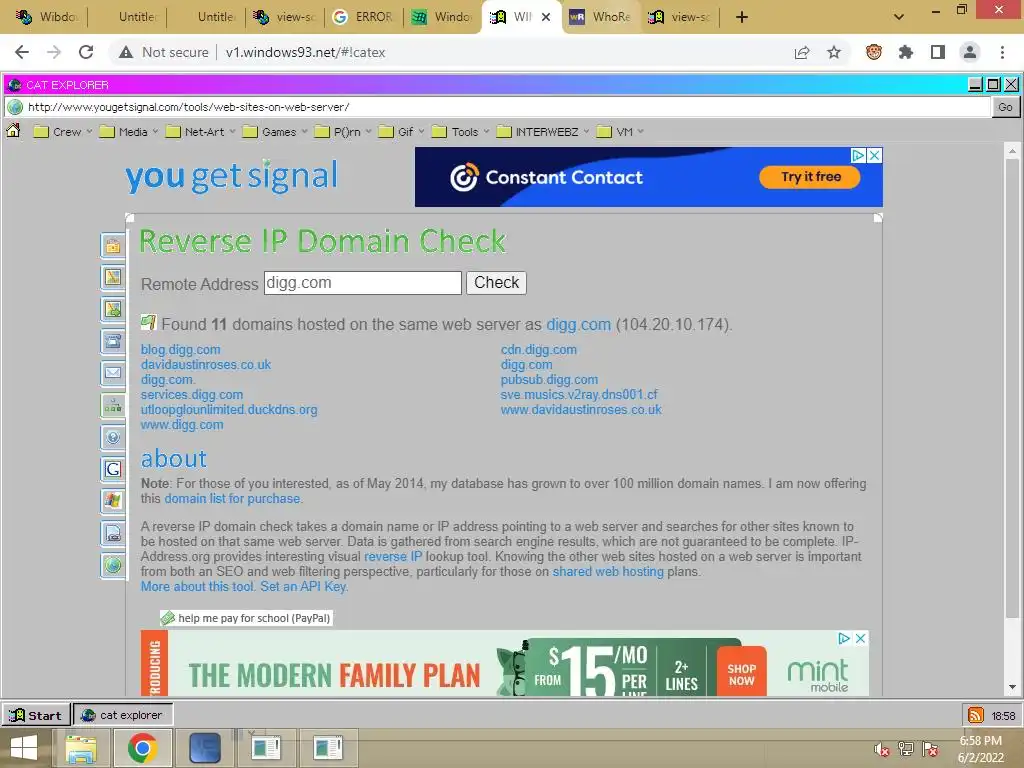Switch to the WhoRe browser tab
The height and width of the screenshot is (768, 1024).
click(x=602, y=17)
